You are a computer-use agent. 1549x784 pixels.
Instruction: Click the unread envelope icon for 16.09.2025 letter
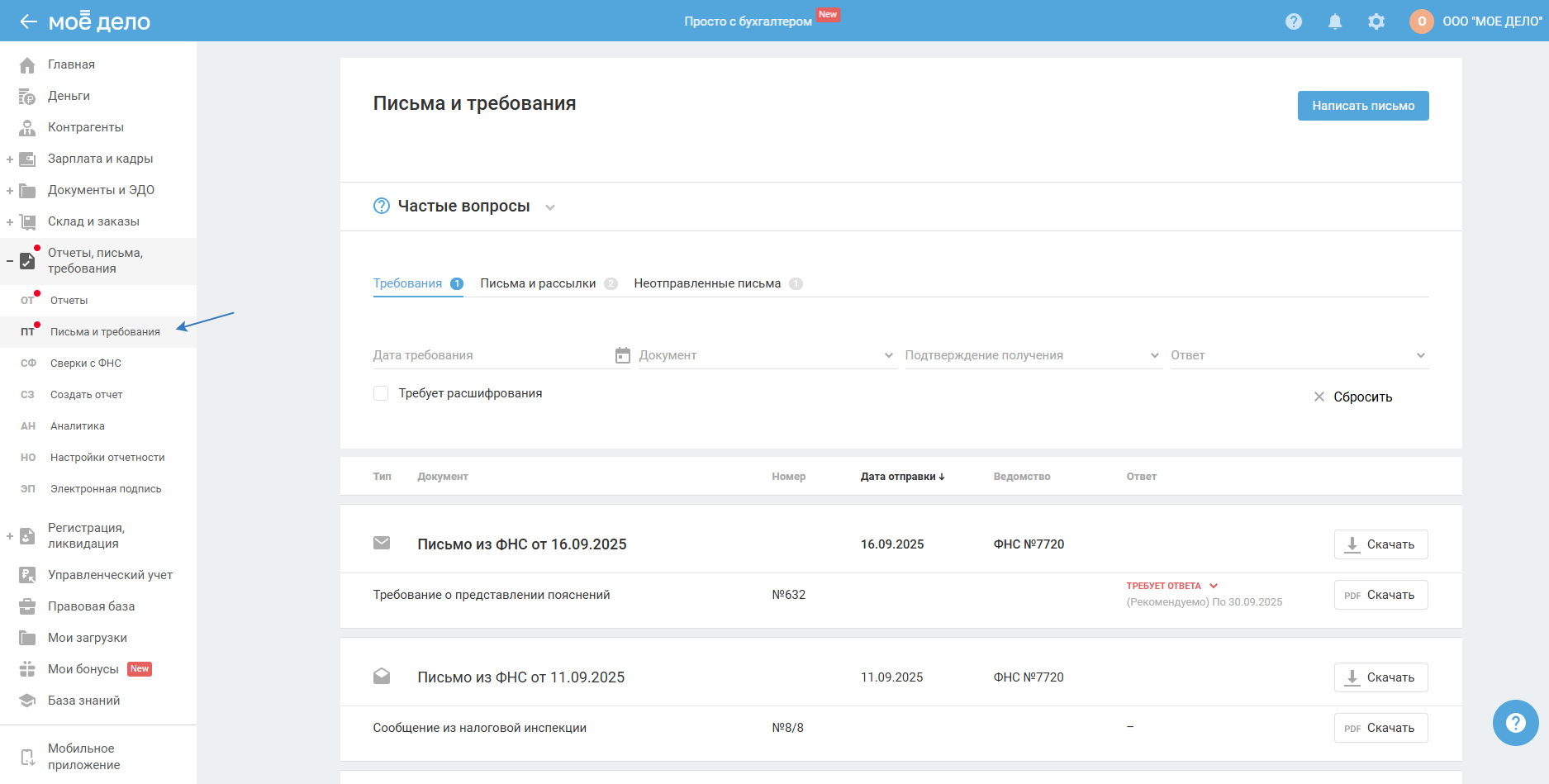382,543
